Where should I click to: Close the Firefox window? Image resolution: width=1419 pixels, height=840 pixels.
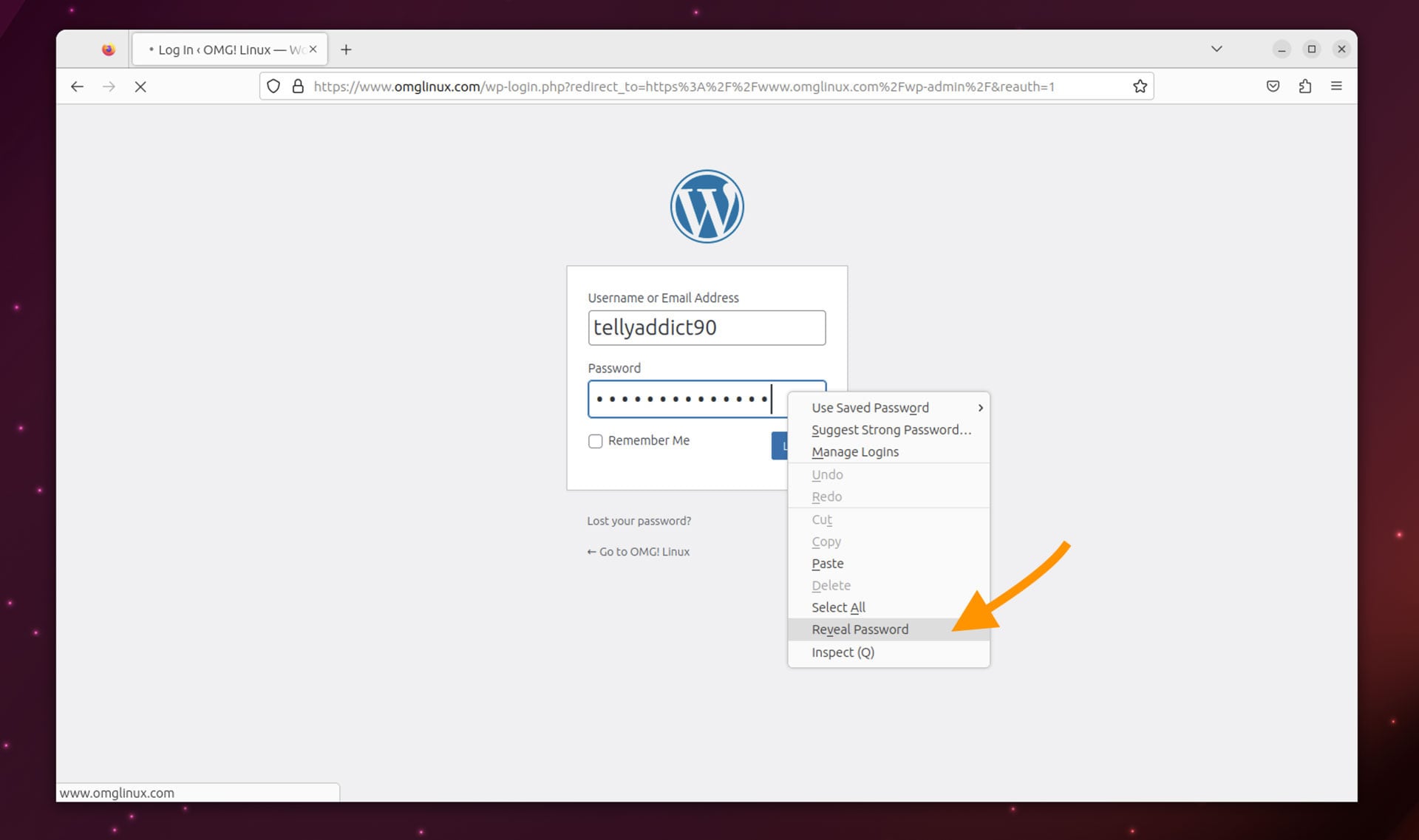pyautogui.click(x=1341, y=49)
